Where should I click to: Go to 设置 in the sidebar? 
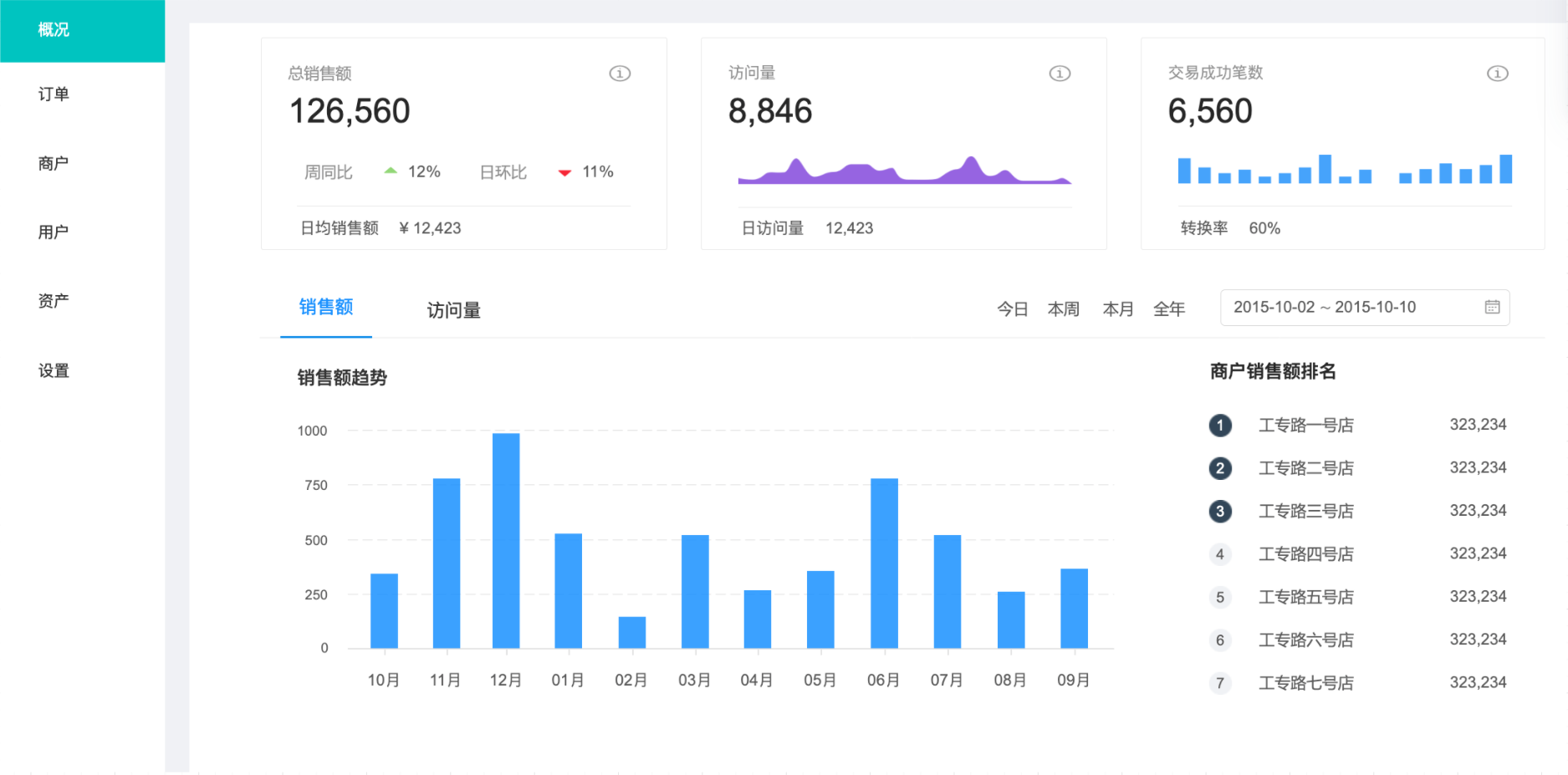pyautogui.click(x=54, y=370)
